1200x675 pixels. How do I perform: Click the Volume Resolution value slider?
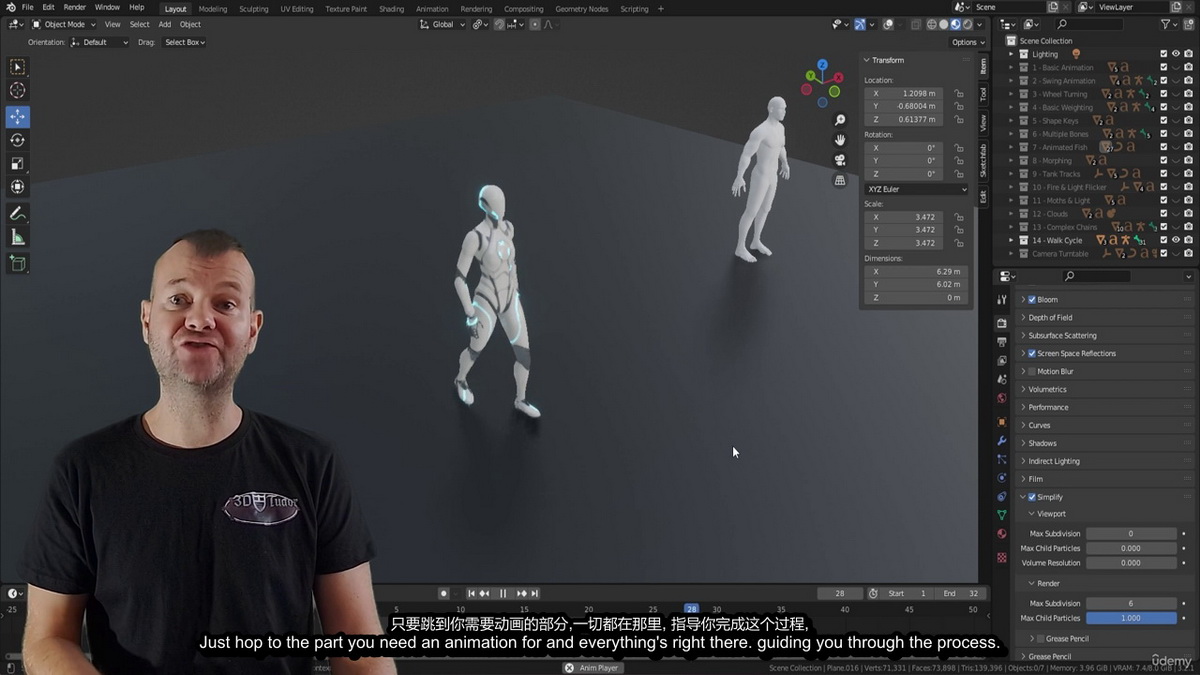pos(1131,563)
